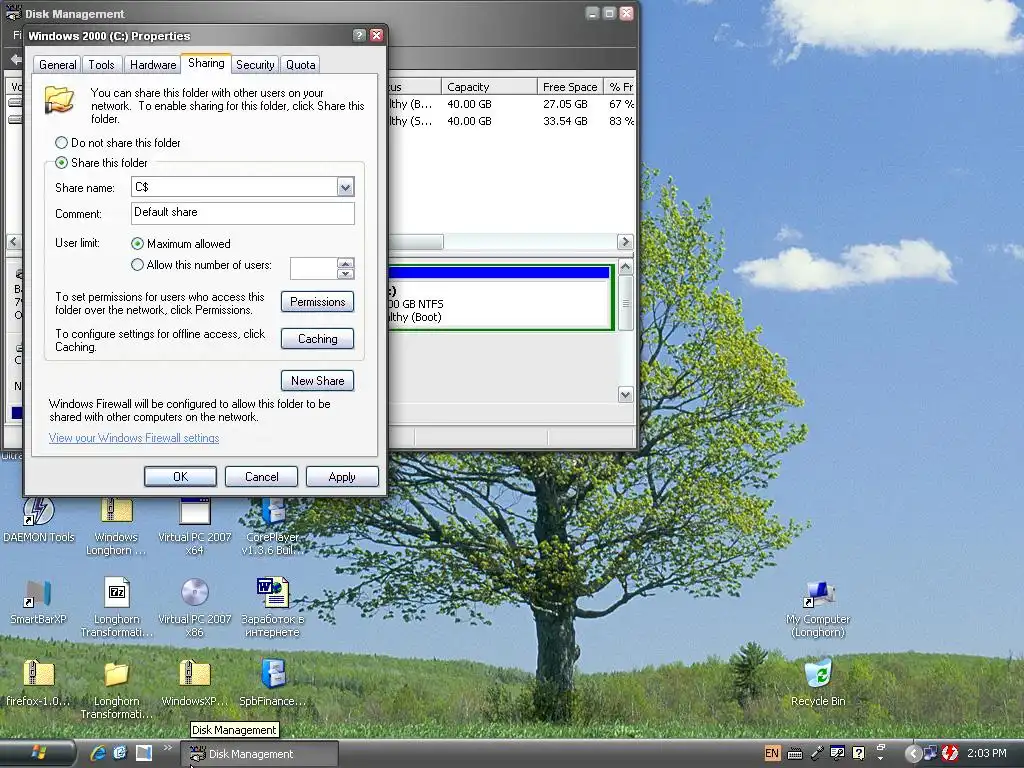Click the Capacity column header in Disk Management

(x=489, y=87)
